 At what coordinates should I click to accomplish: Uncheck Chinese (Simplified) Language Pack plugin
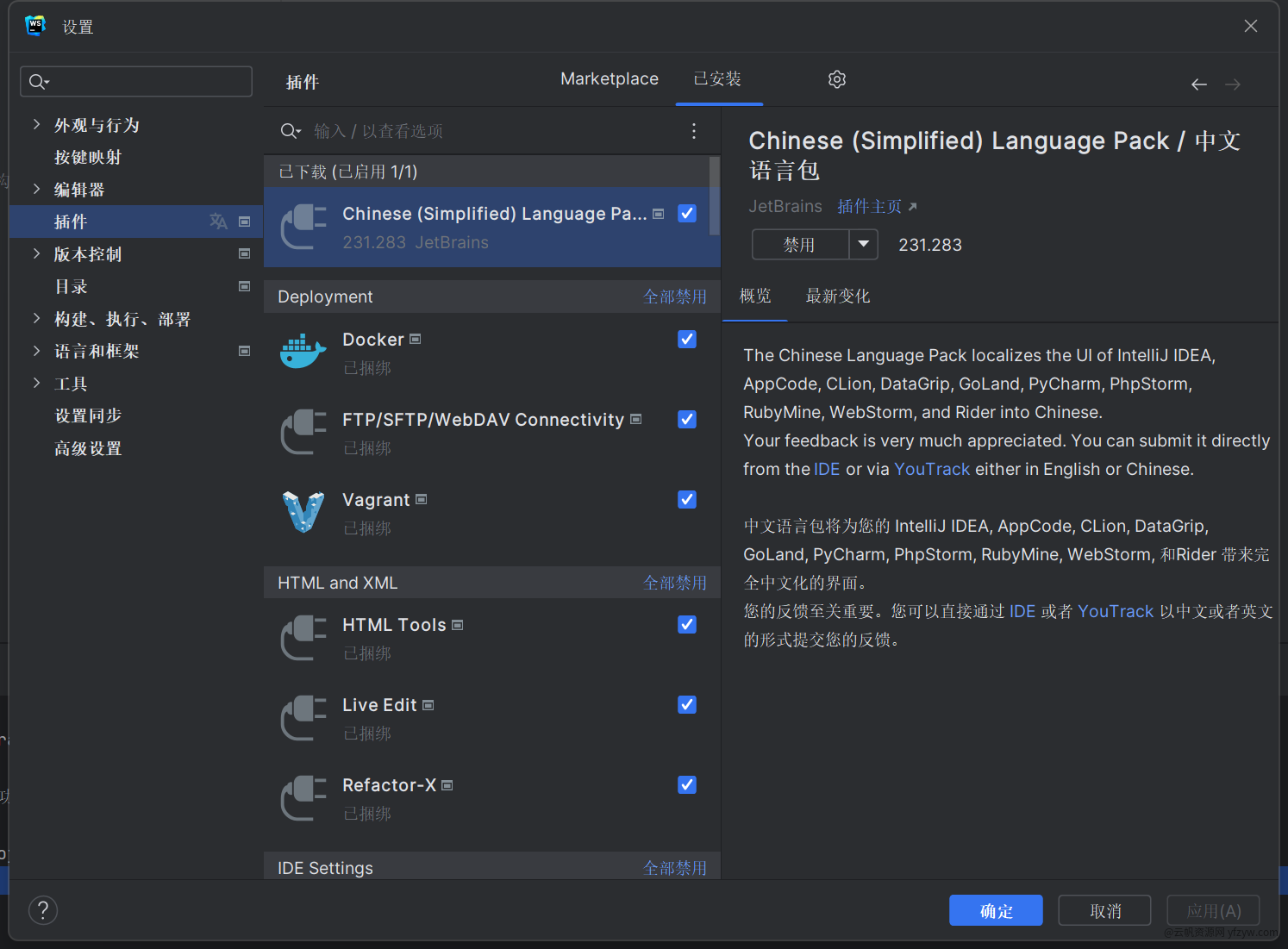click(x=687, y=213)
